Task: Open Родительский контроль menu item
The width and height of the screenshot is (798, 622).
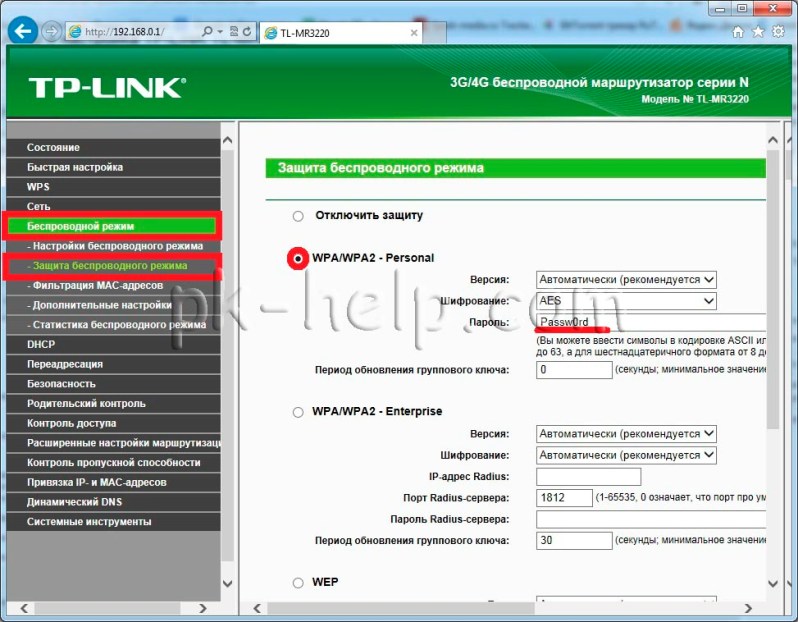Action: (113, 404)
